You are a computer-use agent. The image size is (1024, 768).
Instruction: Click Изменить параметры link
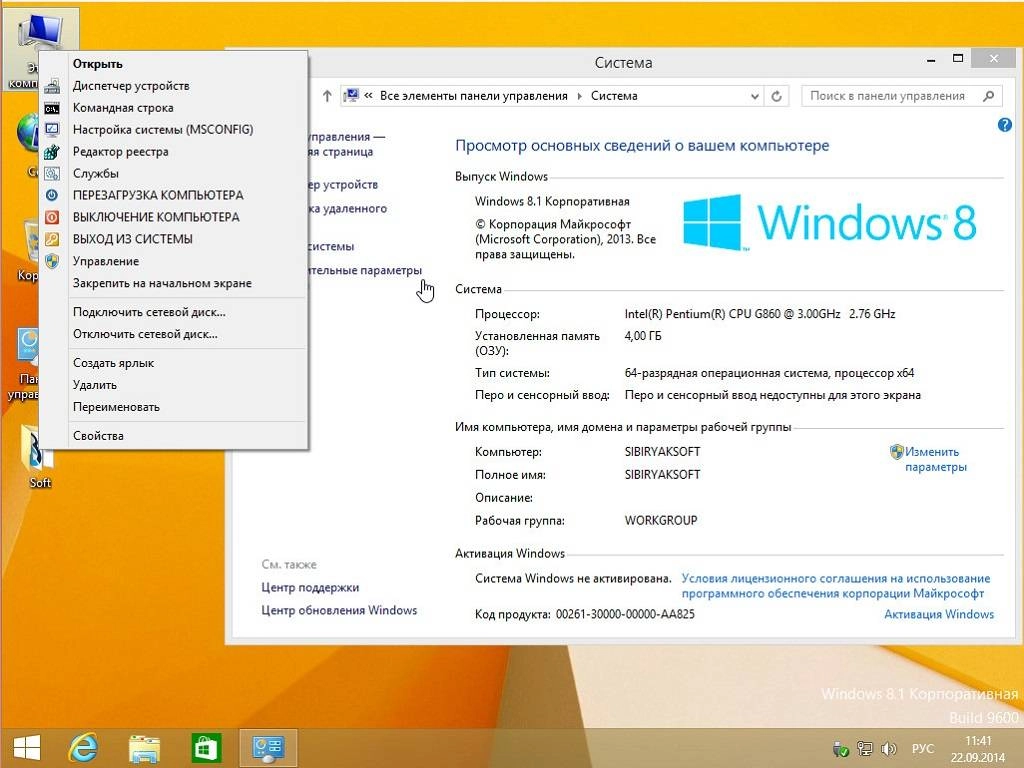coord(935,459)
